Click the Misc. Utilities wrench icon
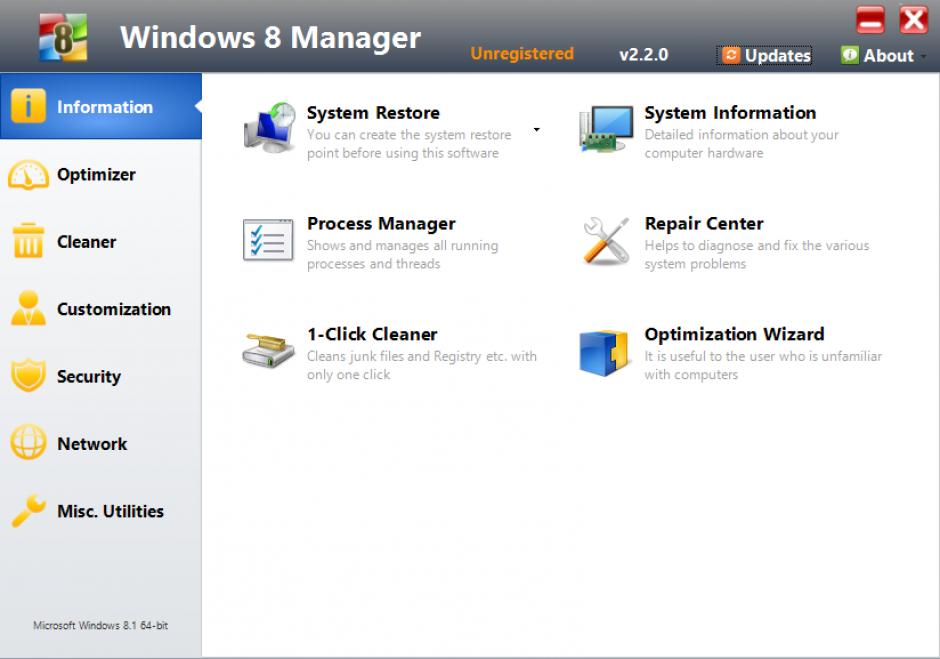Image resolution: width=940 pixels, height=659 pixels. (x=28, y=510)
